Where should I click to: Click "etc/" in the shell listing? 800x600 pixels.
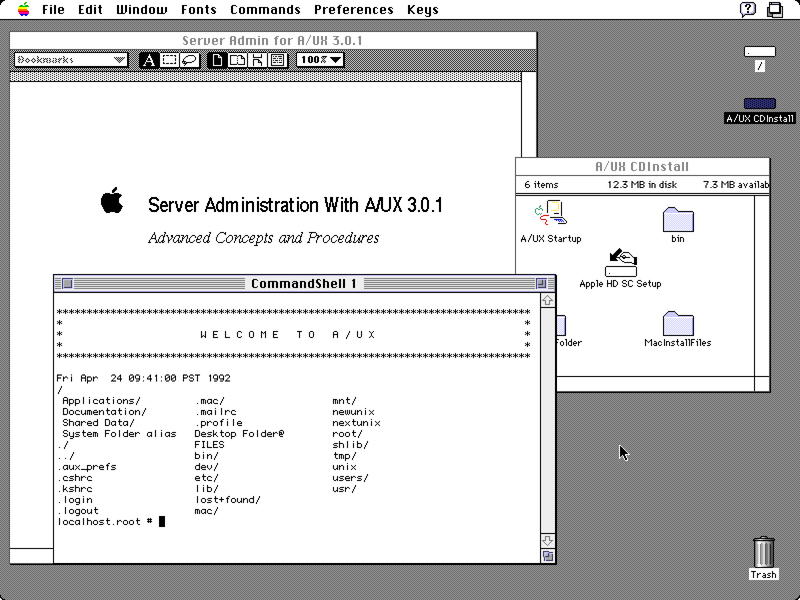click(206, 478)
